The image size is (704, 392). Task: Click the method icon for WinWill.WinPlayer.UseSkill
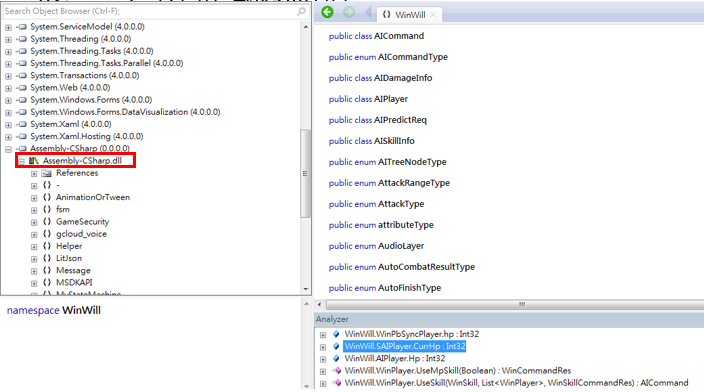(336, 383)
